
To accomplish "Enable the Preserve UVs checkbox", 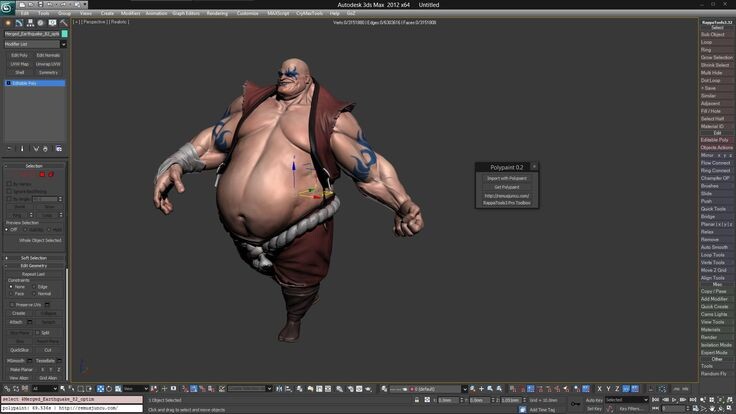I will click(x=12, y=305).
